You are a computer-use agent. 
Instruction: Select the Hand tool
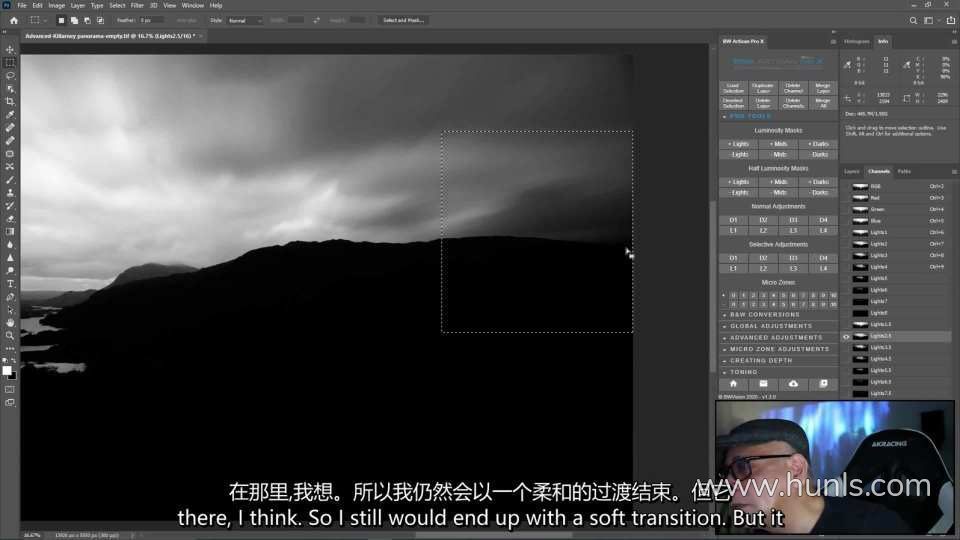(10, 323)
